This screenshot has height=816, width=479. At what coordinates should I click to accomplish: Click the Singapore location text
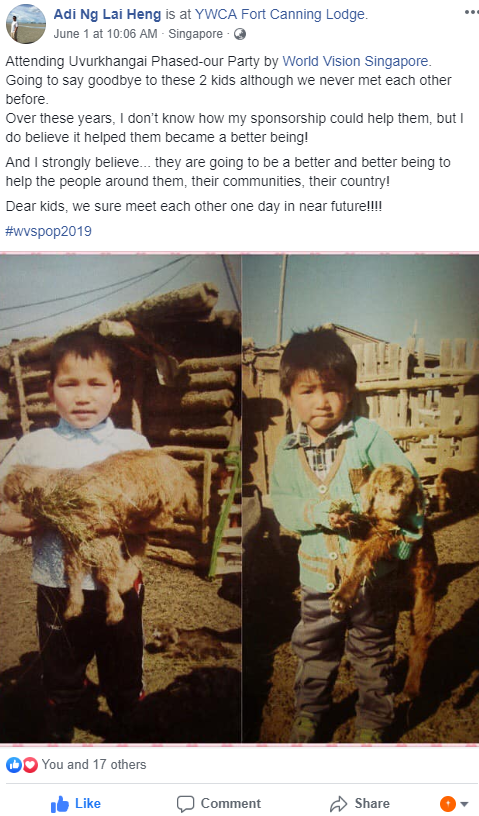pos(195,34)
